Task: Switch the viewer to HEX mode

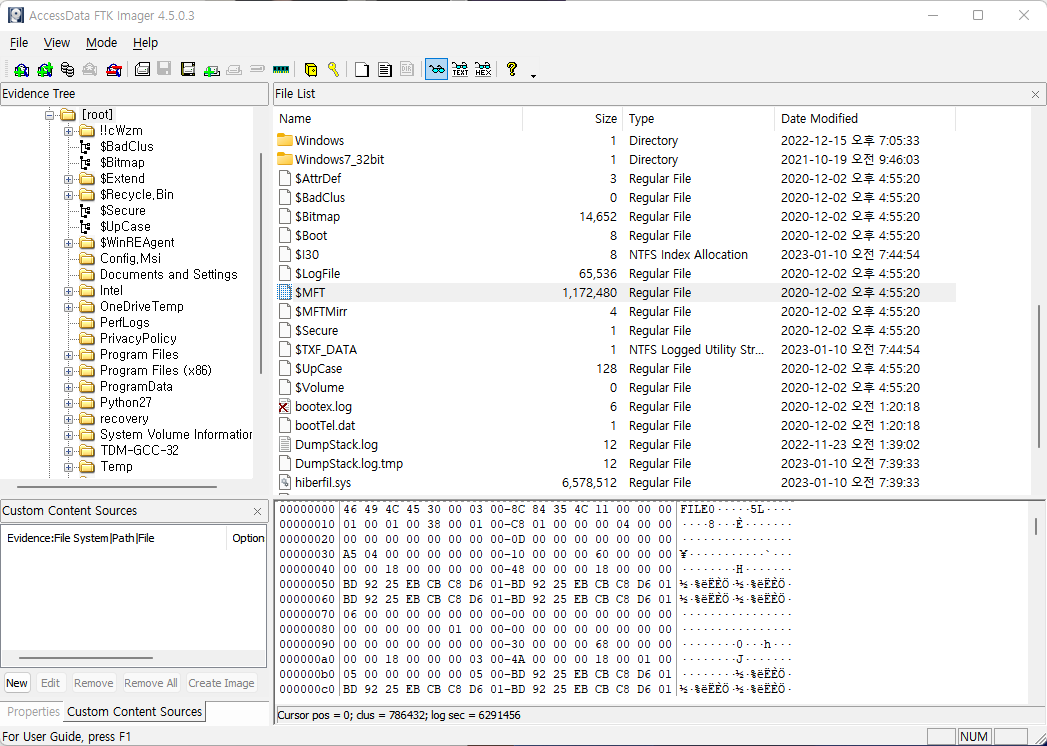Action: point(483,69)
